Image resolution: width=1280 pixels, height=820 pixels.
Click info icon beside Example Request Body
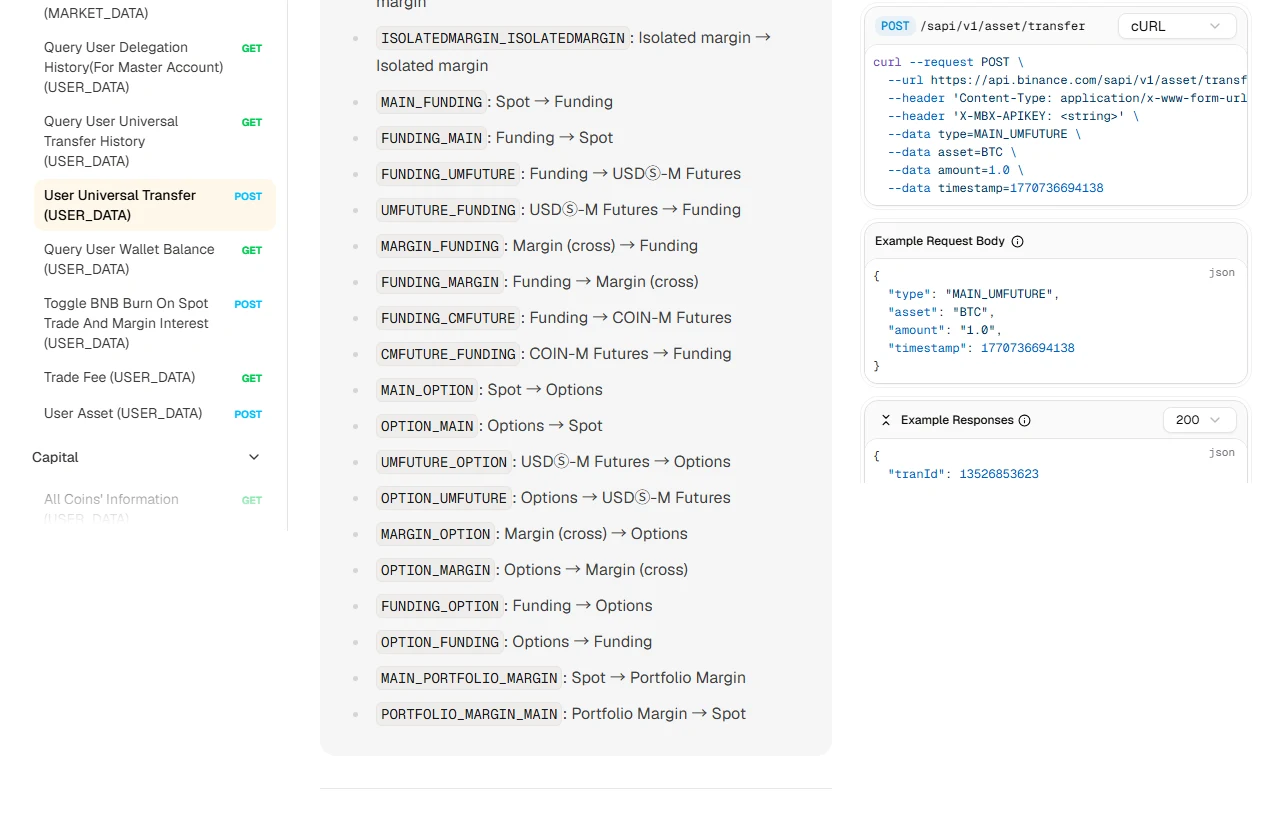pyautogui.click(x=1018, y=241)
